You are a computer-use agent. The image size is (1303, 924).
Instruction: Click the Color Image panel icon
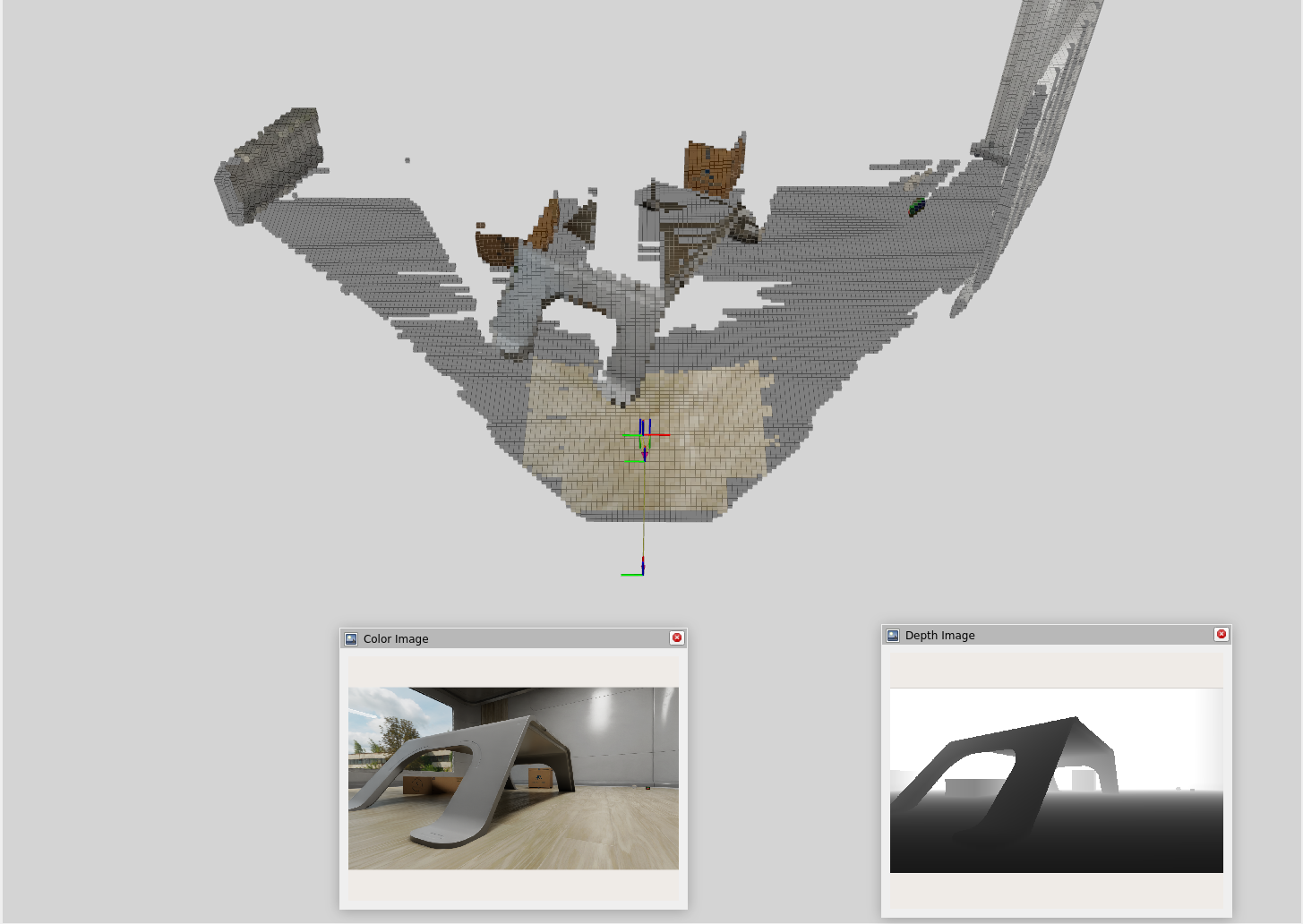tap(351, 639)
